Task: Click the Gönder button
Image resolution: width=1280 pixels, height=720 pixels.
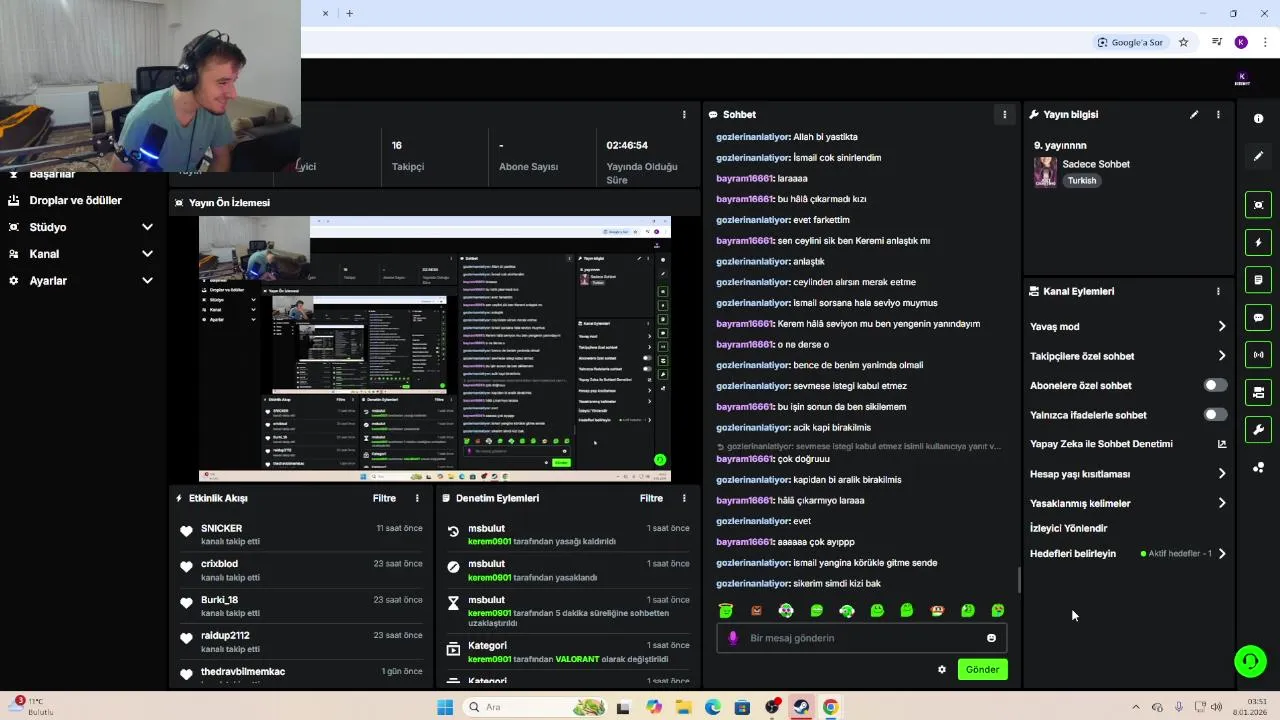Action: 982,670
